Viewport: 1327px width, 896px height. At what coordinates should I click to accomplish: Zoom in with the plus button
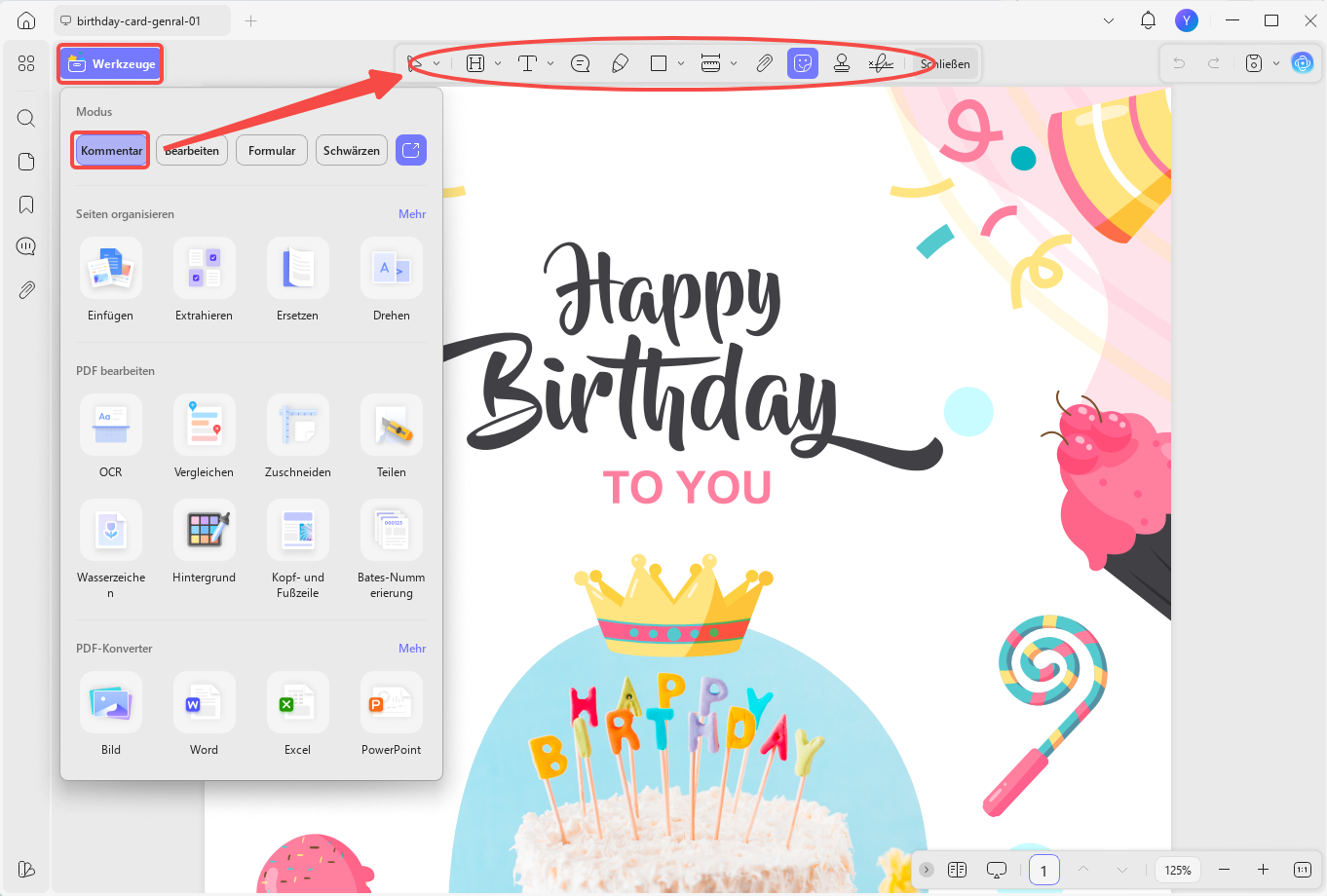(x=1264, y=870)
